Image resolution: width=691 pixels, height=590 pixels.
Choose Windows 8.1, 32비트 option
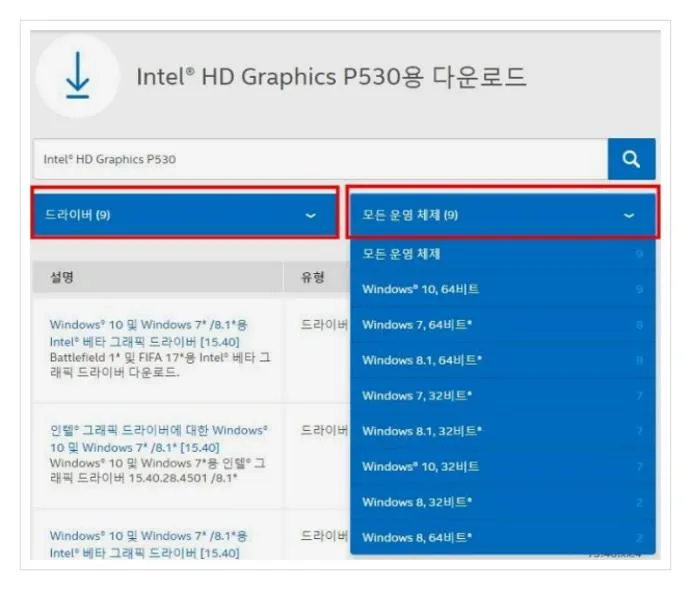point(502,431)
